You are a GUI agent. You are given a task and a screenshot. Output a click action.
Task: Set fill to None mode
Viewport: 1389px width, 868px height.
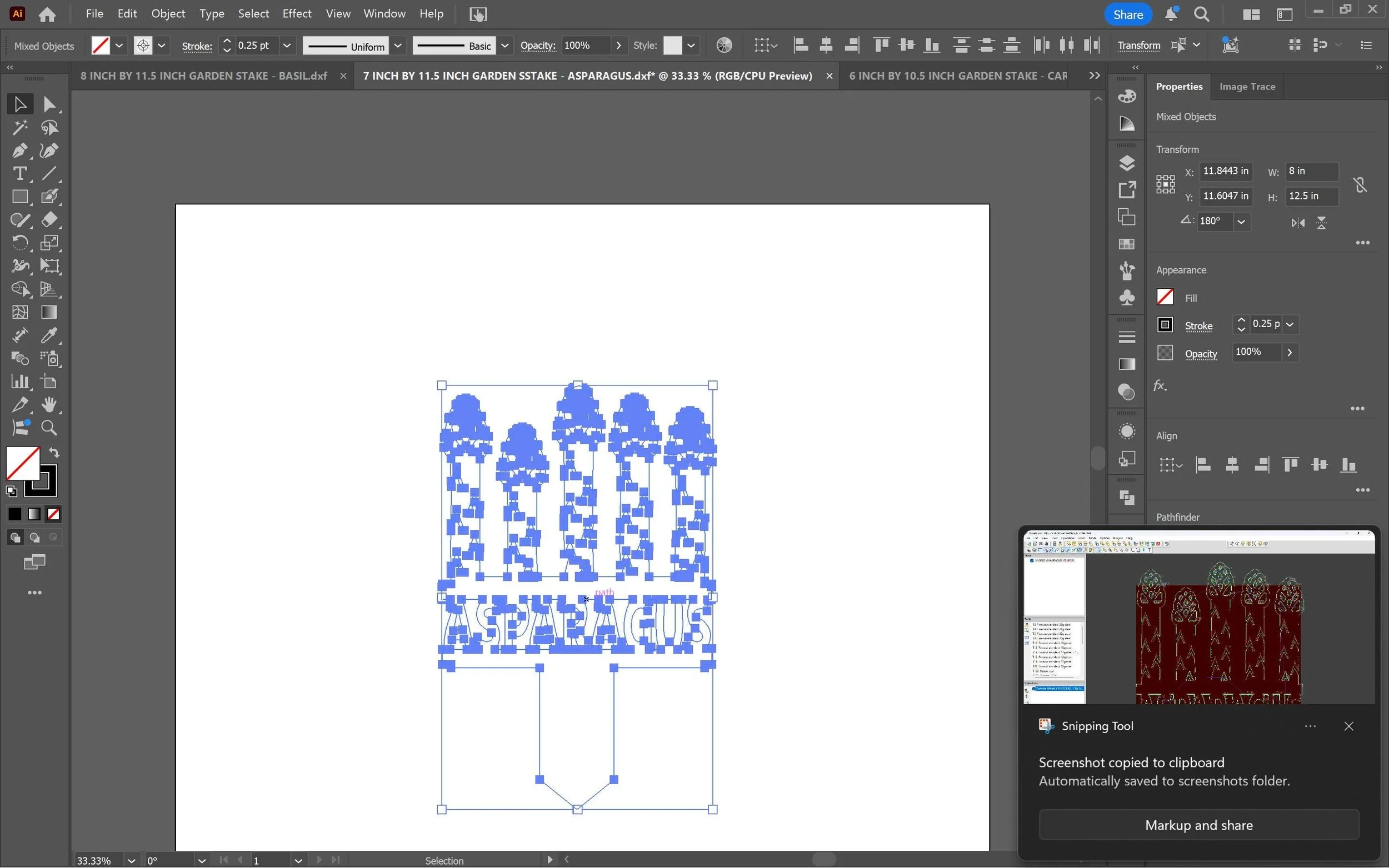click(53, 514)
